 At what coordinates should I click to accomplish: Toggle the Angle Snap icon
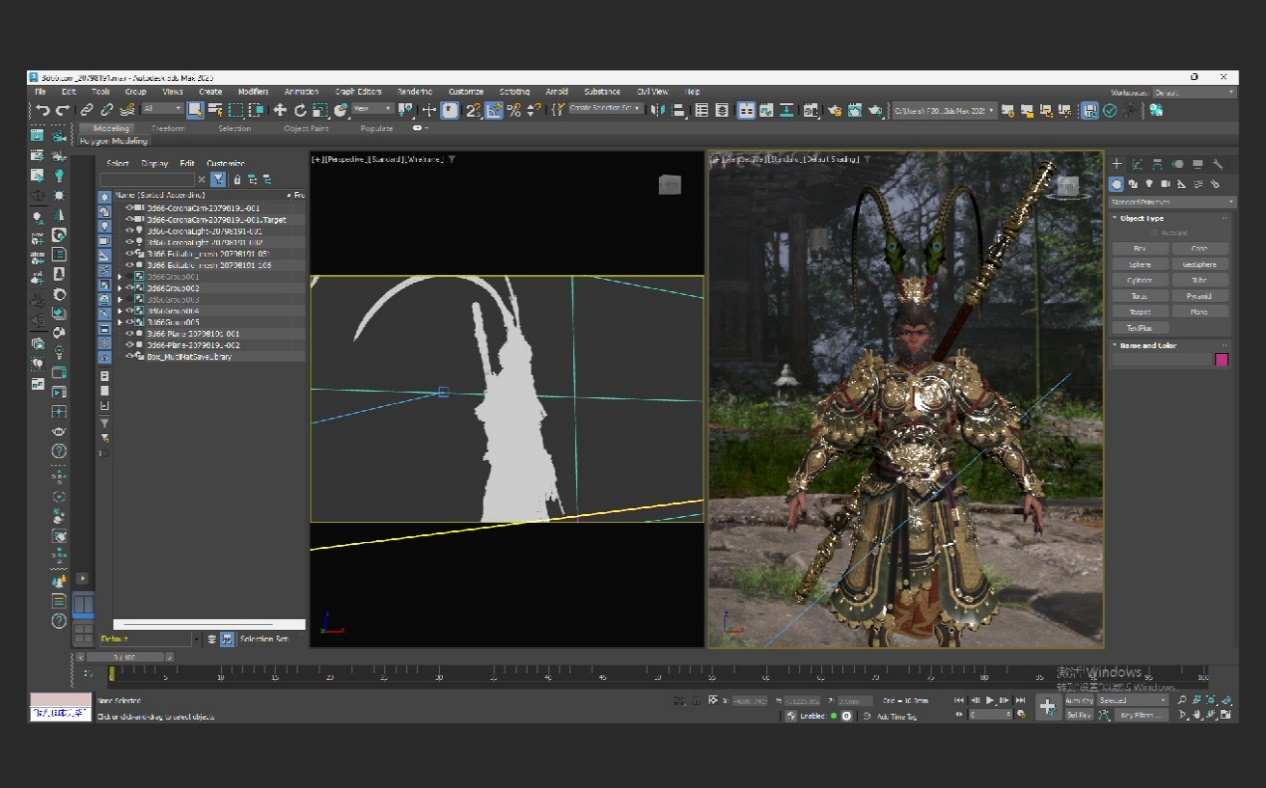(494, 110)
